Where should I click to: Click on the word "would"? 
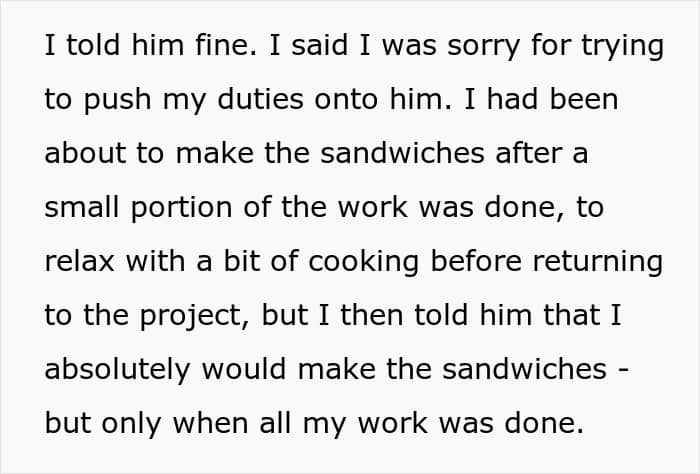[x=244, y=370]
